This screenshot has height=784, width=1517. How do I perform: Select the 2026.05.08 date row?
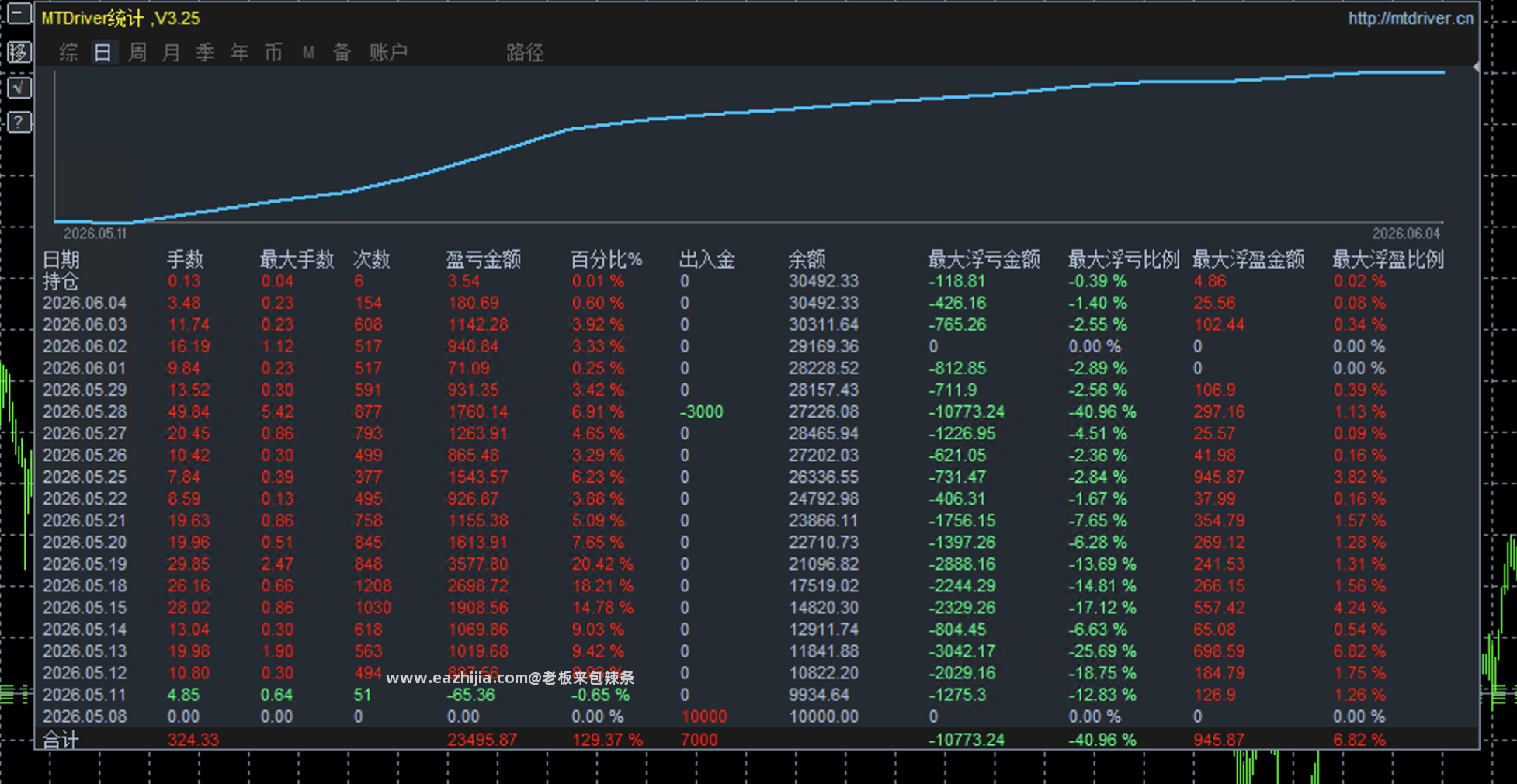85,716
